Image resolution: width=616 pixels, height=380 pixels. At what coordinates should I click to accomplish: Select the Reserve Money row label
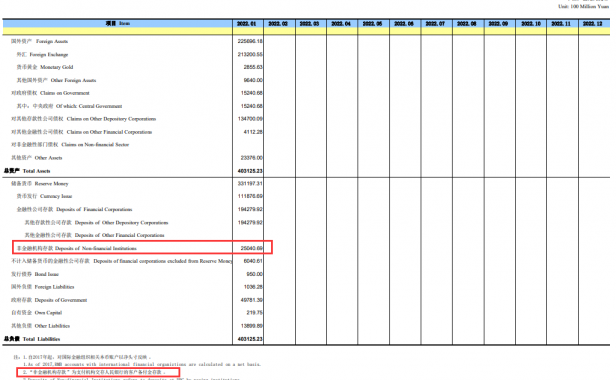click(40, 184)
